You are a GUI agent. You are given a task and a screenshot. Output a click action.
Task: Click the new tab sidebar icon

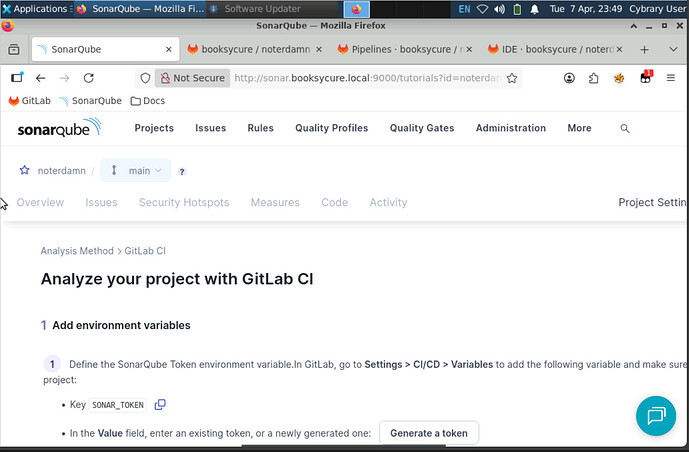pyautogui.click(x=17, y=78)
